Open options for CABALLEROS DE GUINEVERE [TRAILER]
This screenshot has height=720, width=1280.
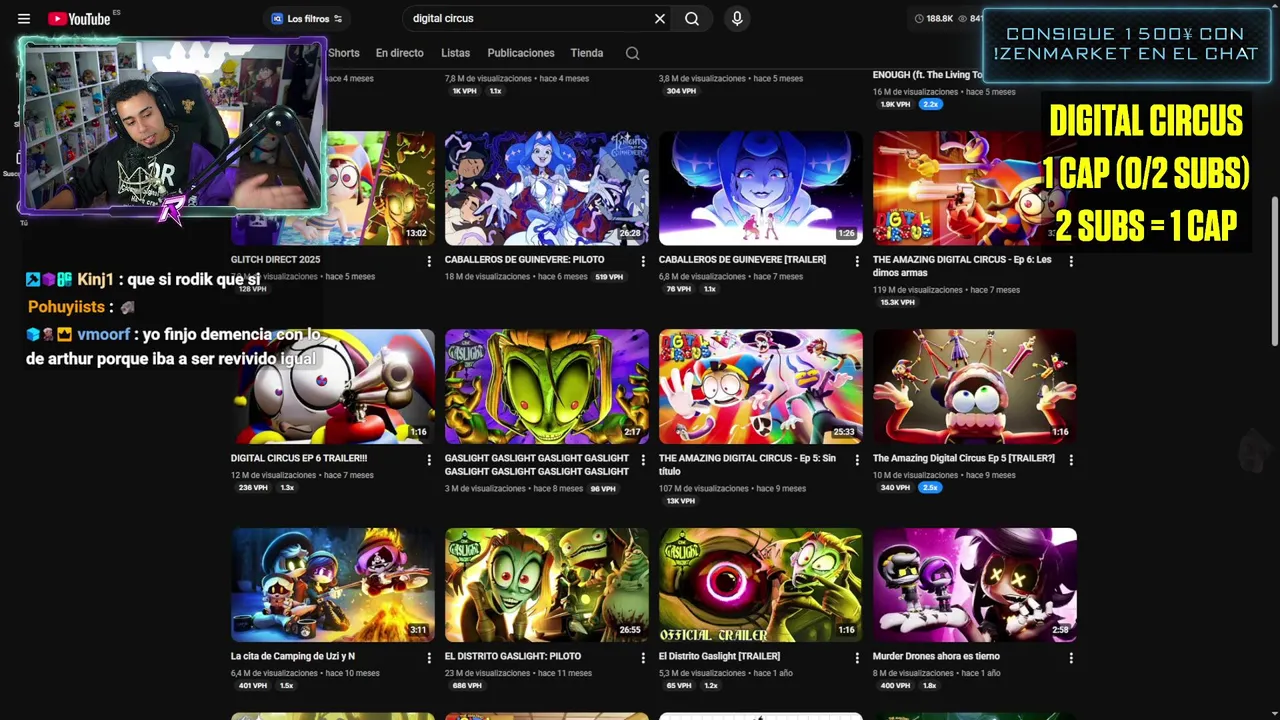[857, 261]
